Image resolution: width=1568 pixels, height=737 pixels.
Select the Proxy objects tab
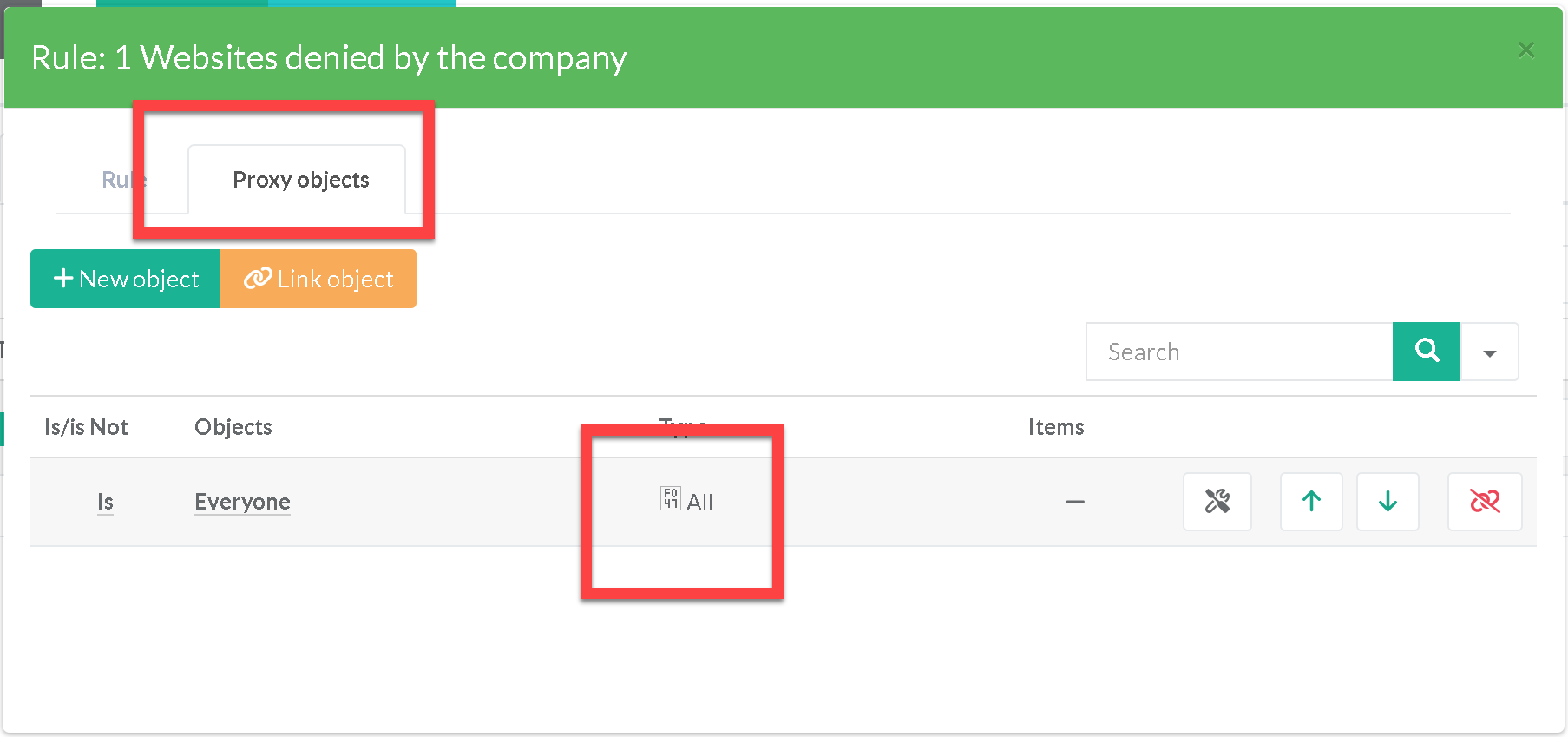tap(300, 180)
